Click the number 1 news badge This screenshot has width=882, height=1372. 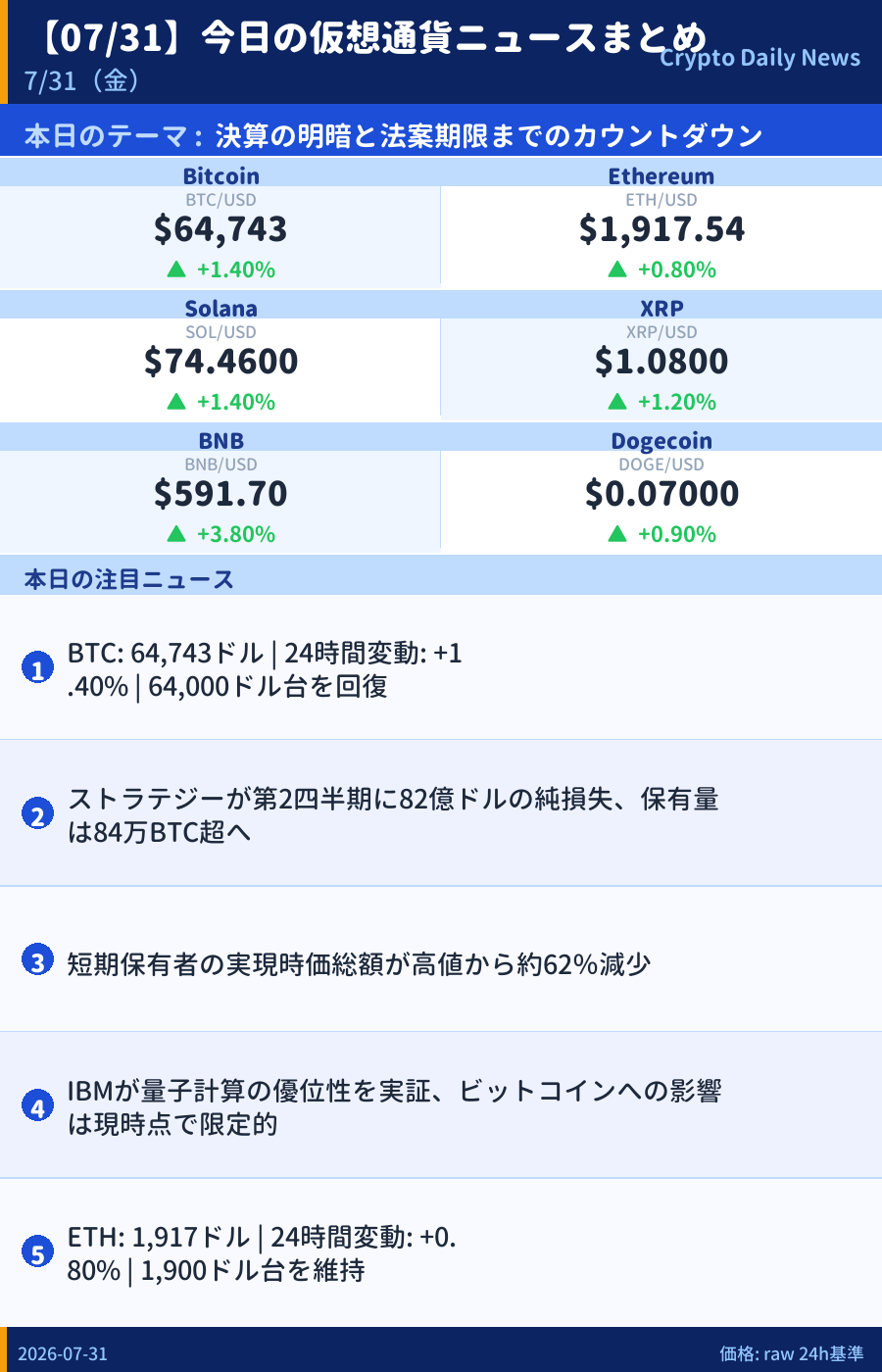pos(37,667)
